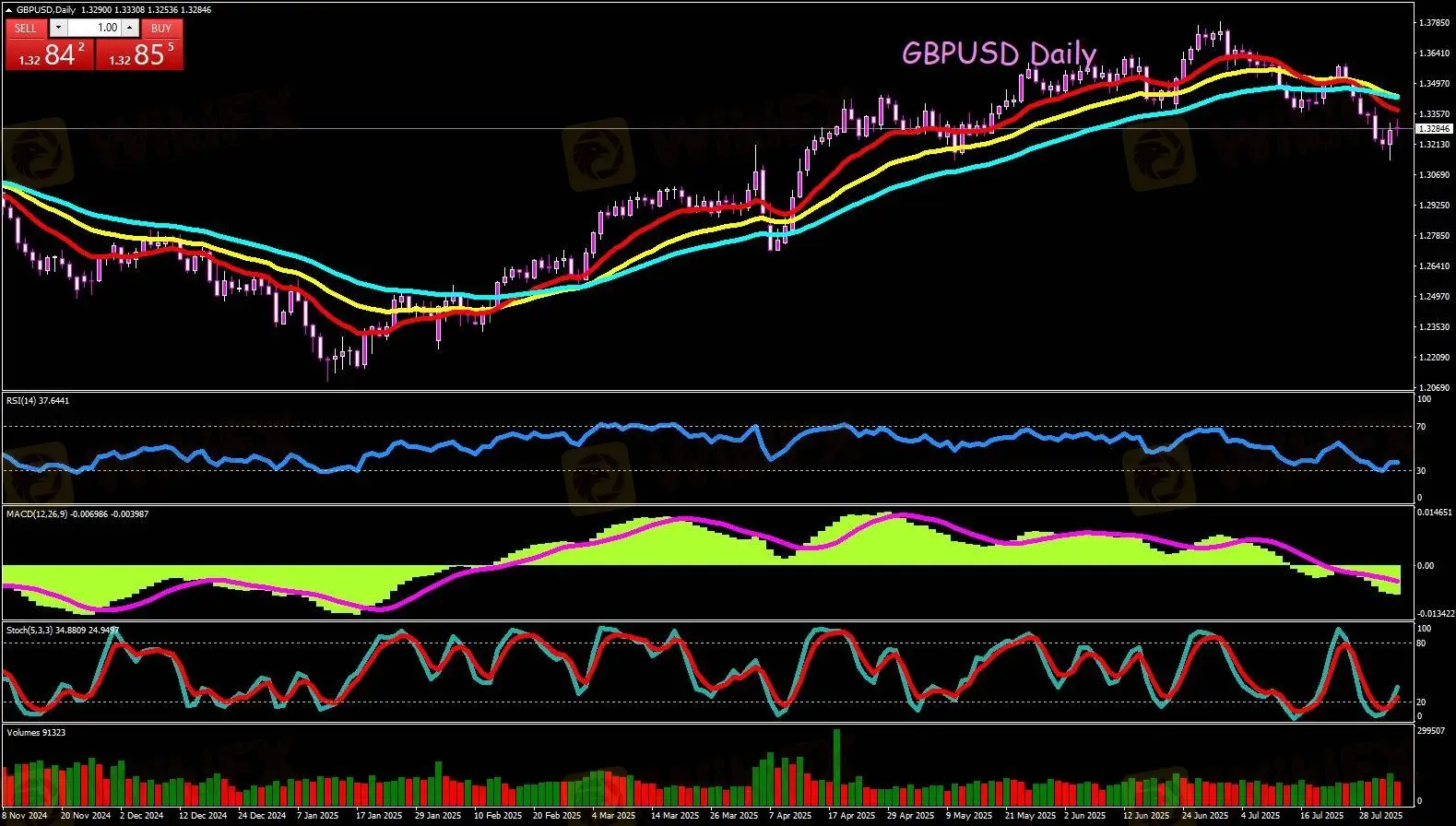Image resolution: width=1456 pixels, height=826 pixels.
Task: Click the 16 Jul 2025 date label
Action: pyautogui.click(x=1324, y=816)
